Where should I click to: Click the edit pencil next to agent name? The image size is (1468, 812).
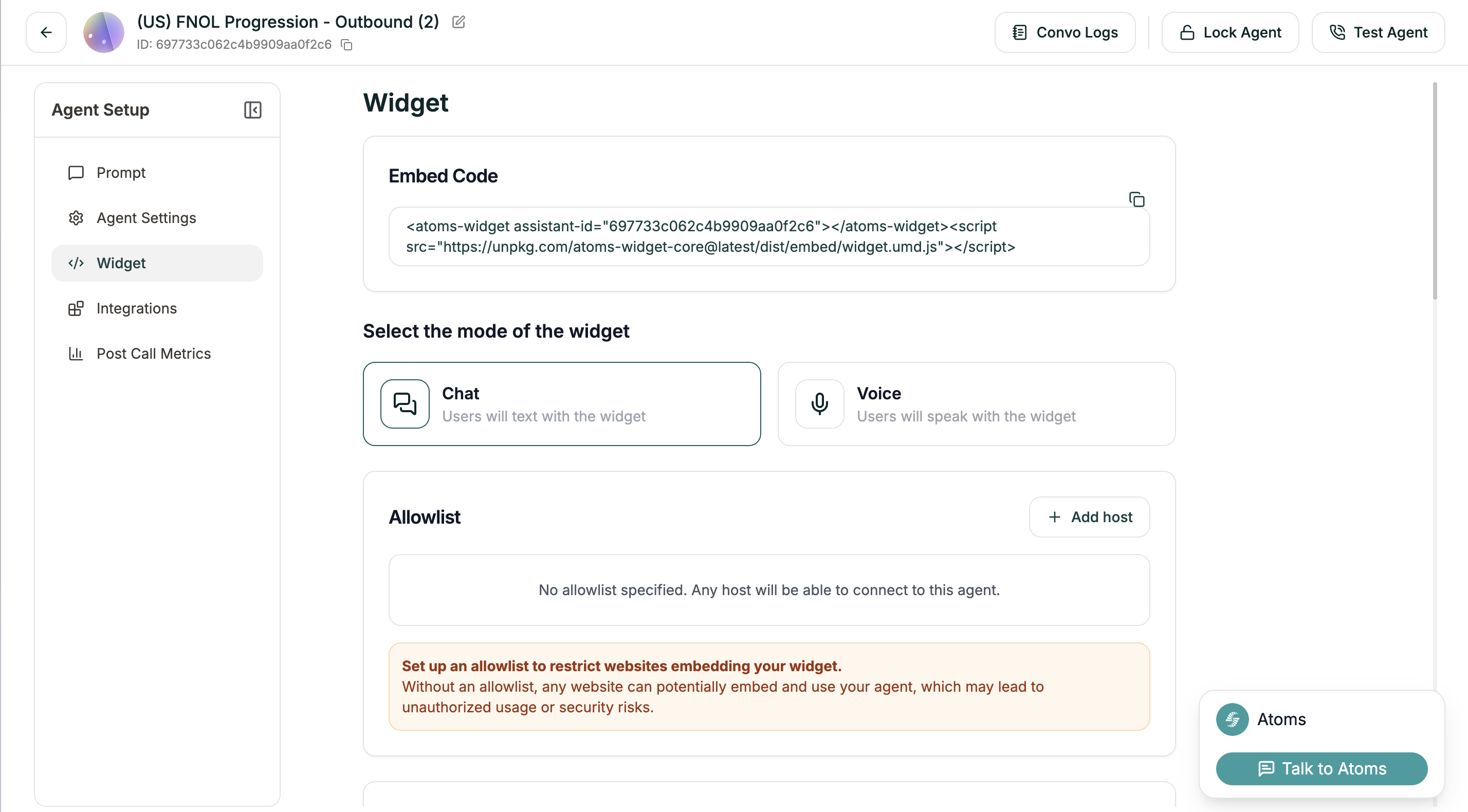(x=458, y=22)
